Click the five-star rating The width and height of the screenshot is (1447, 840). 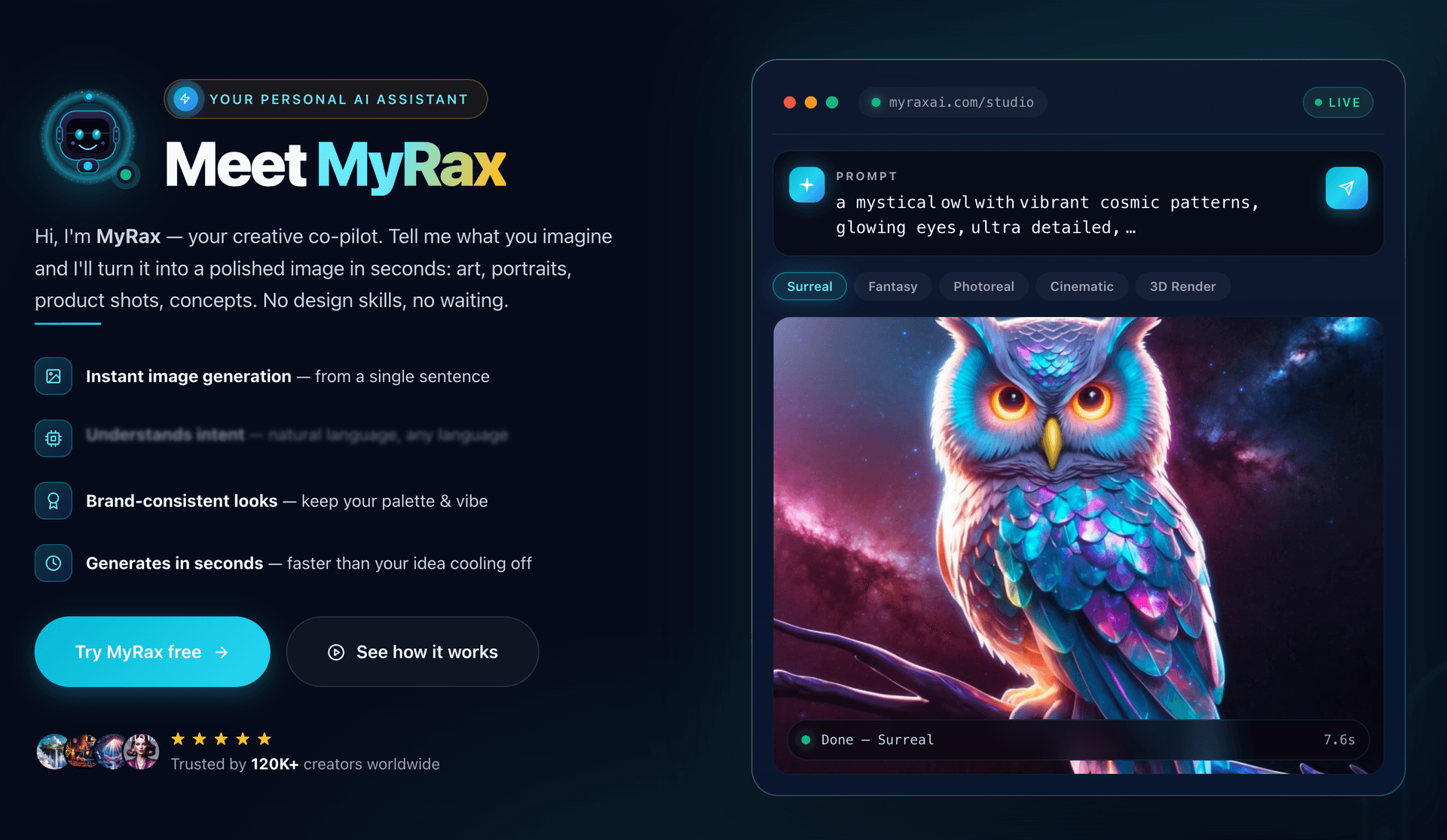click(x=221, y=739)
